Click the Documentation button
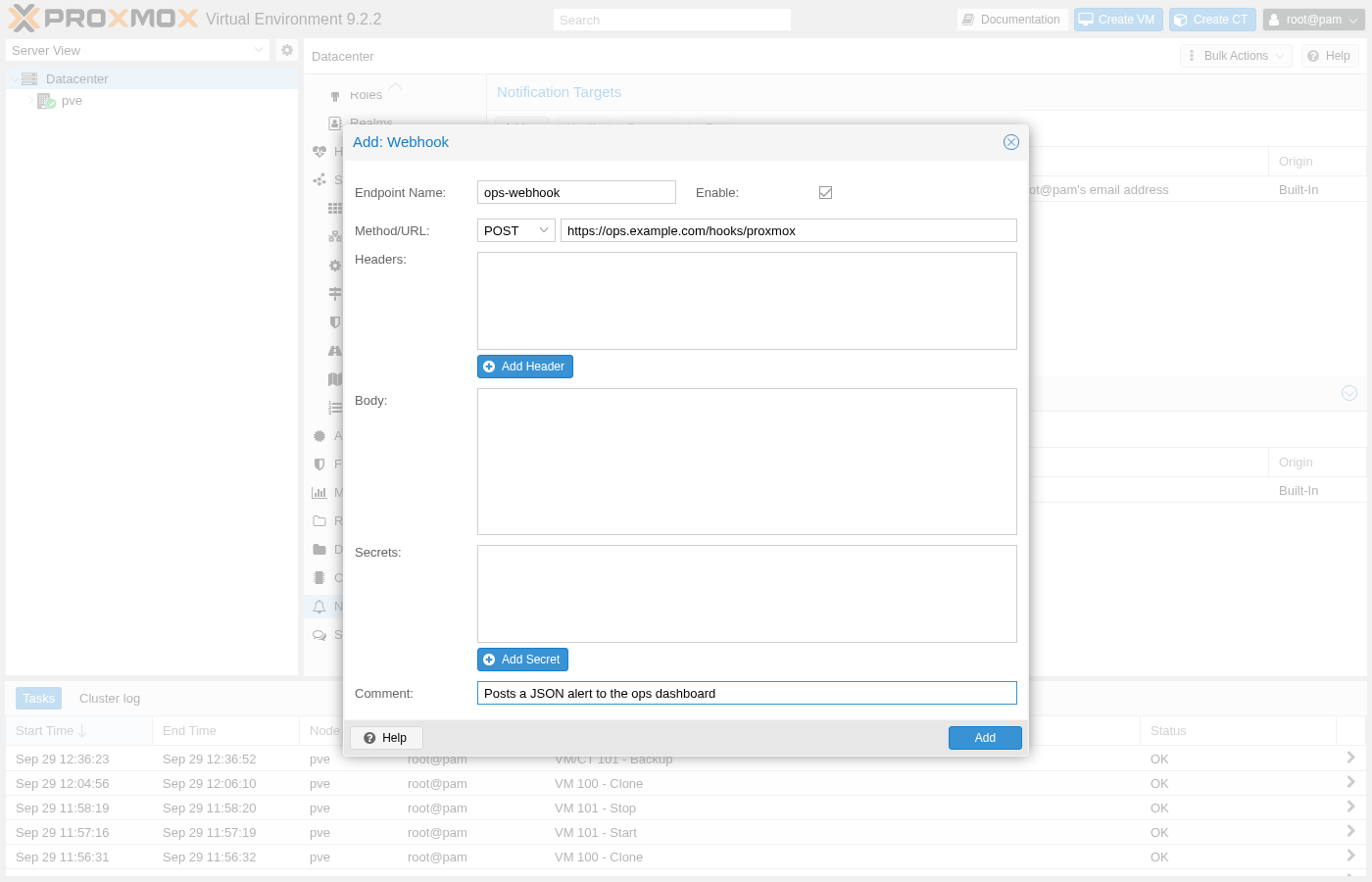The width and height of the screenshot is (1372, 882). (1011, 20)
